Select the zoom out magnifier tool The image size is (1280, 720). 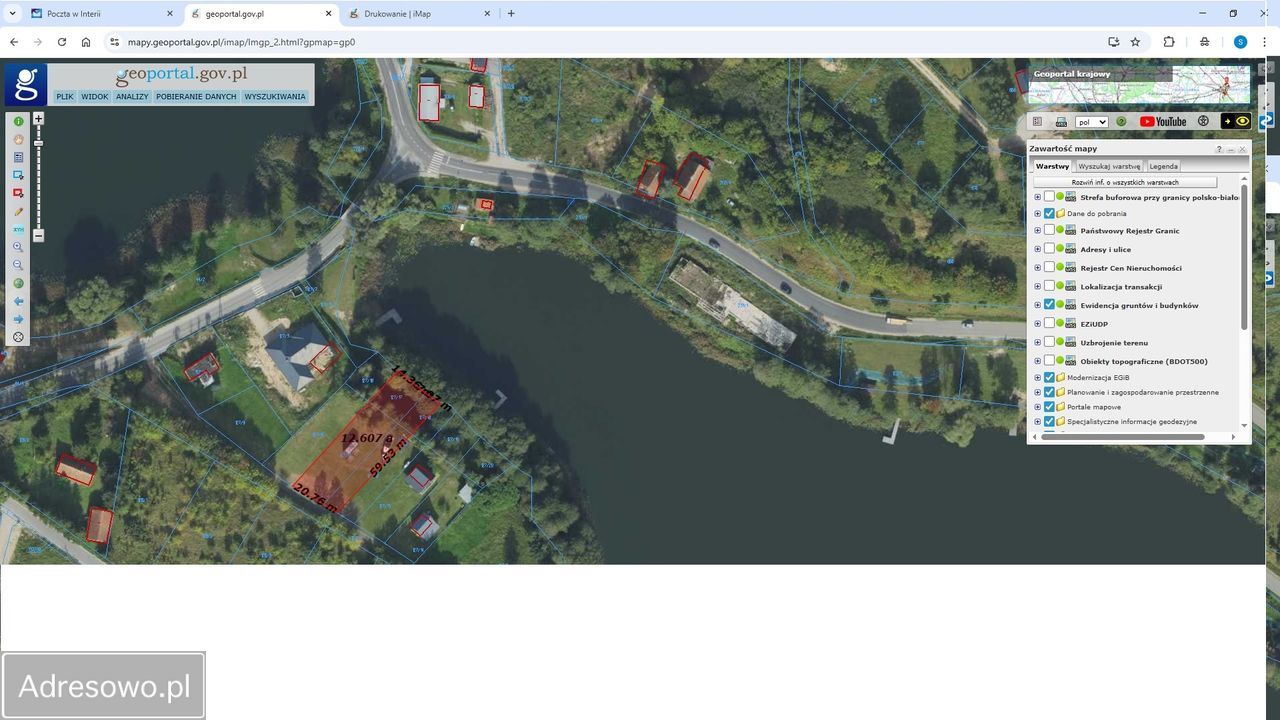[18, 265]
